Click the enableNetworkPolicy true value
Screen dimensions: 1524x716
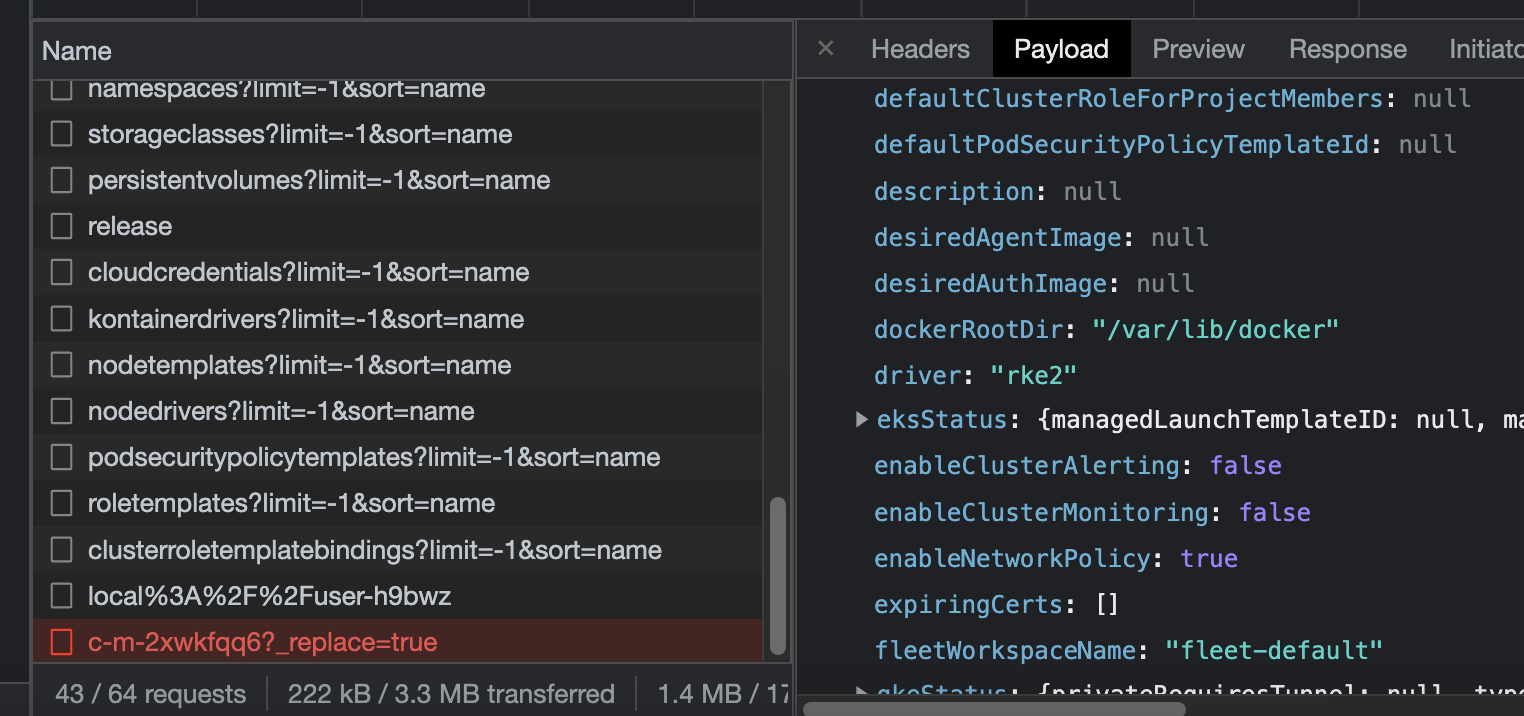pos(1209,559)
